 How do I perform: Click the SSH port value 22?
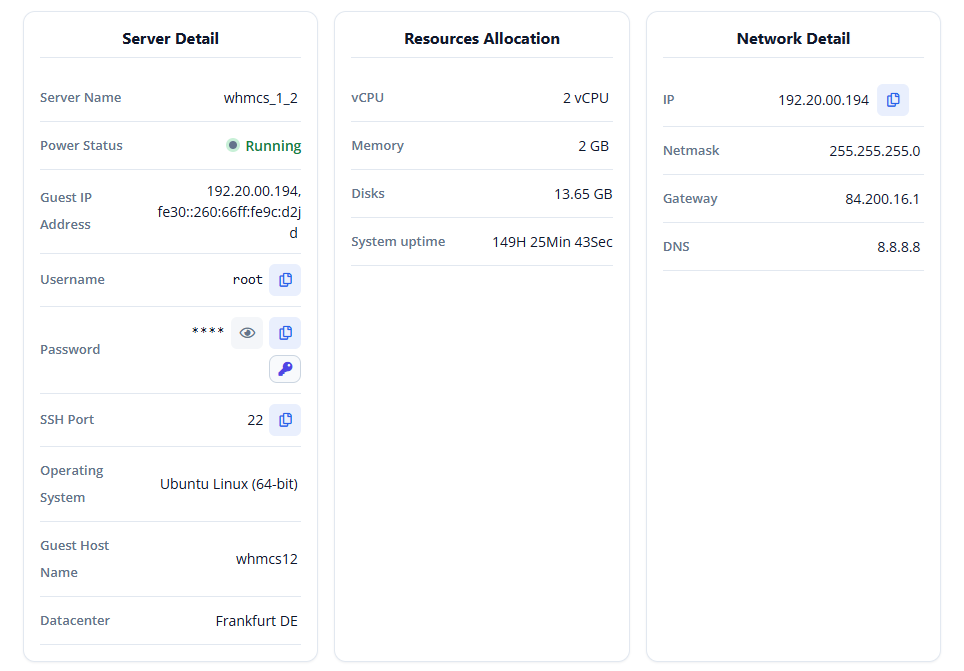tap(255, 420)
